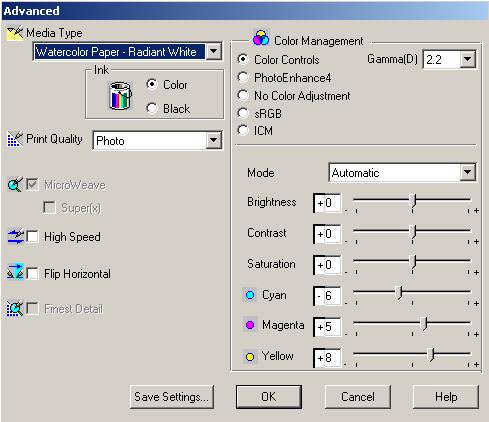489x422 pixels.
Task: Click the Media Type icon
Action: [x=15, y=33]
